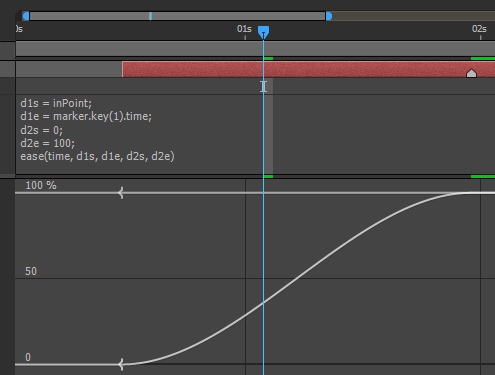Click the 0 graph value label
The height and width of the screenshot is (375, 495).
pyautogui.click(x=28, y=357)
